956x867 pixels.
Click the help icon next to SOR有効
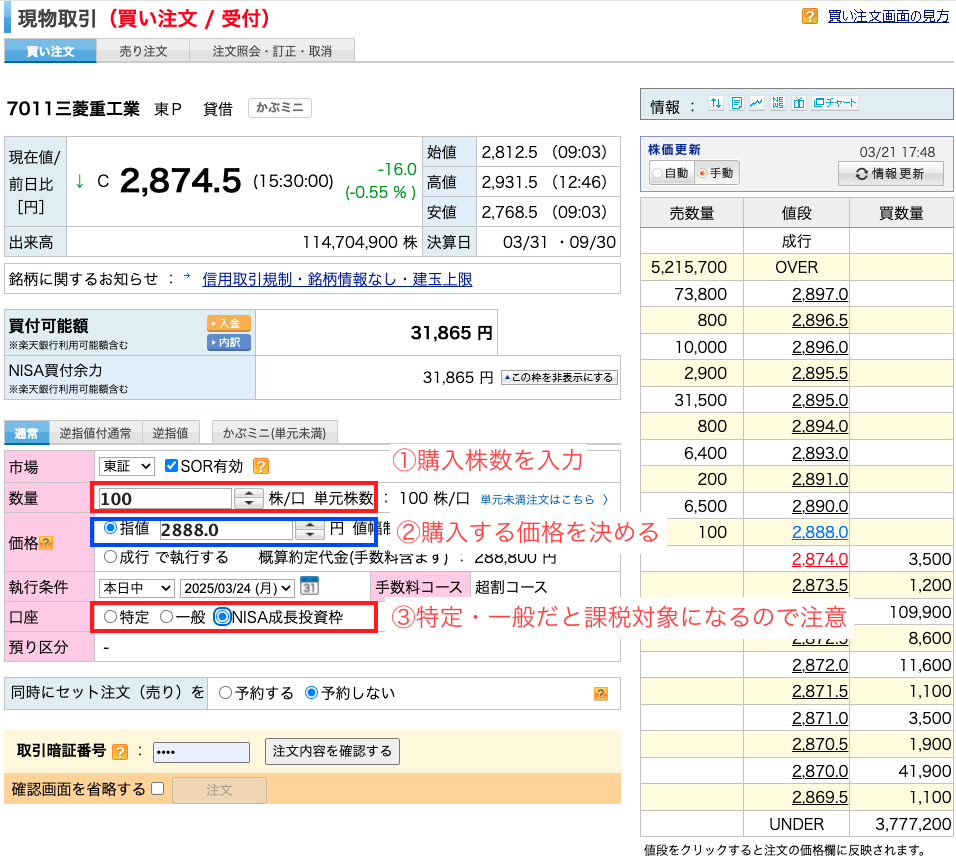click(x=261, y=466)
